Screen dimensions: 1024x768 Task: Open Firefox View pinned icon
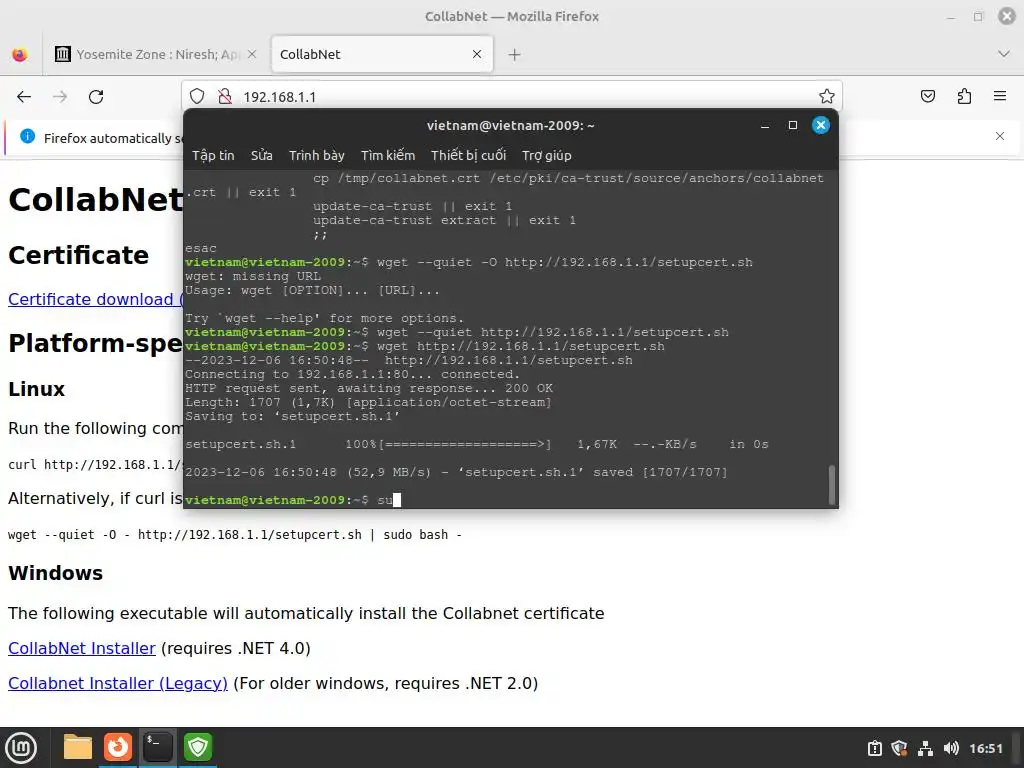(20, 54)
